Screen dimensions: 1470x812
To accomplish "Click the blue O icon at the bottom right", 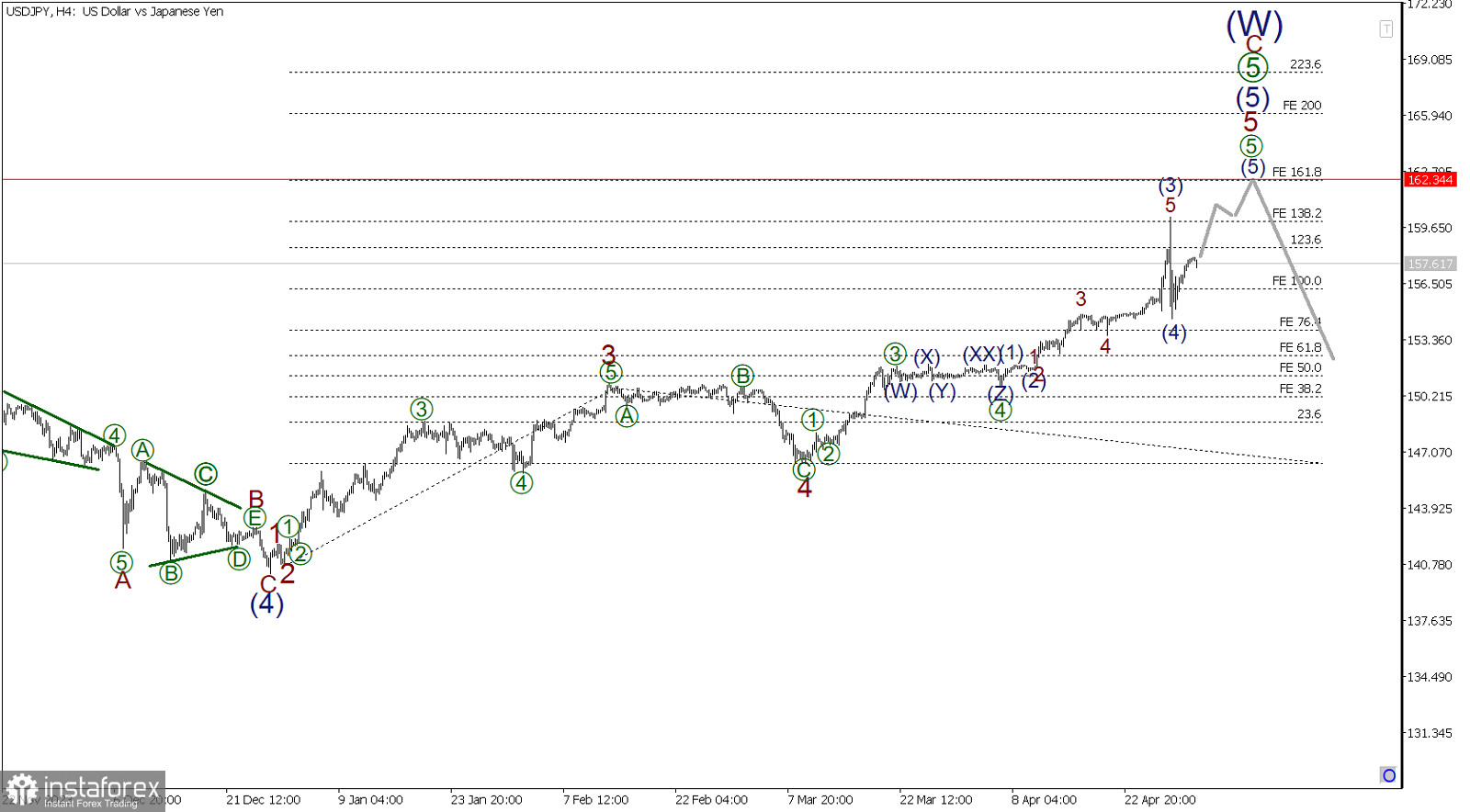I will 1388,775.
